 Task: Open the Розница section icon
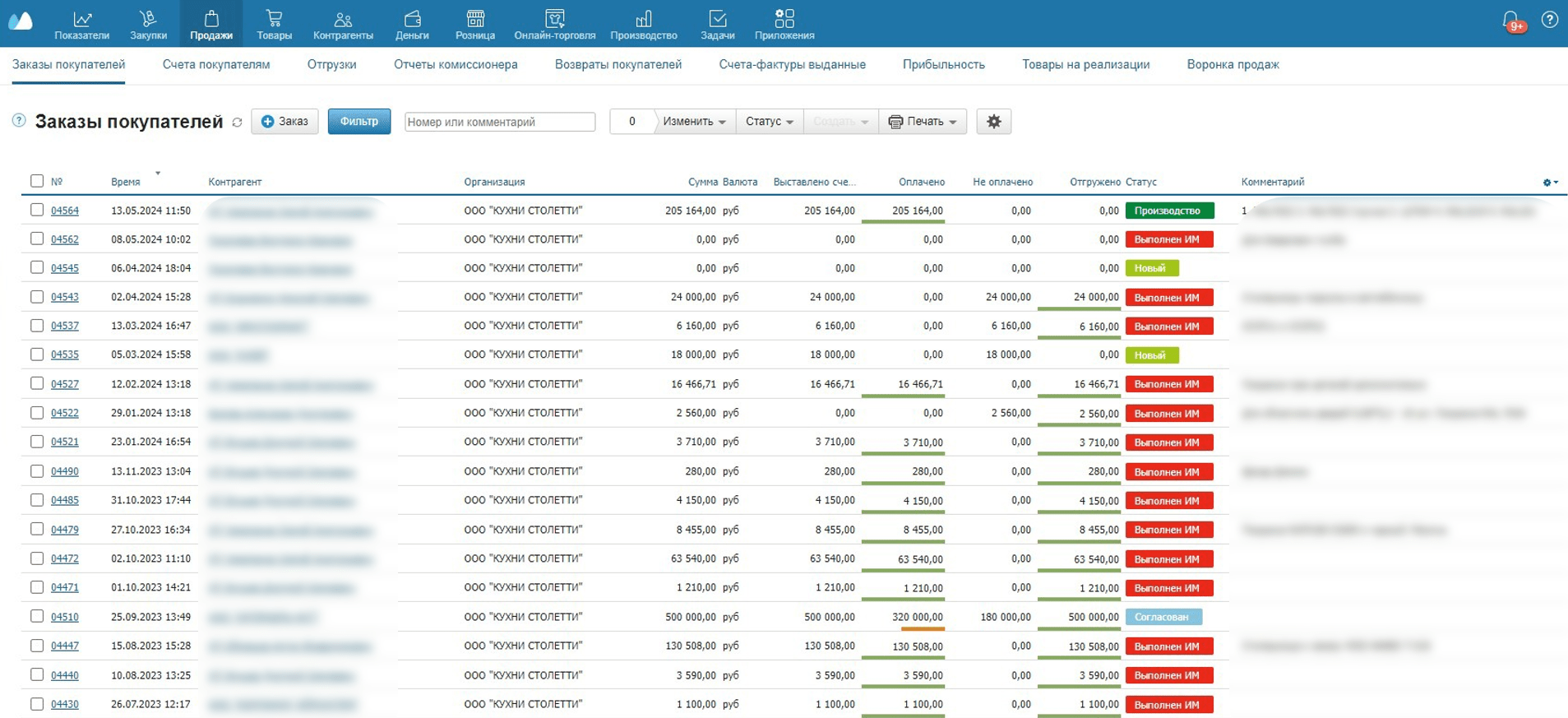[x=475, y=18]
